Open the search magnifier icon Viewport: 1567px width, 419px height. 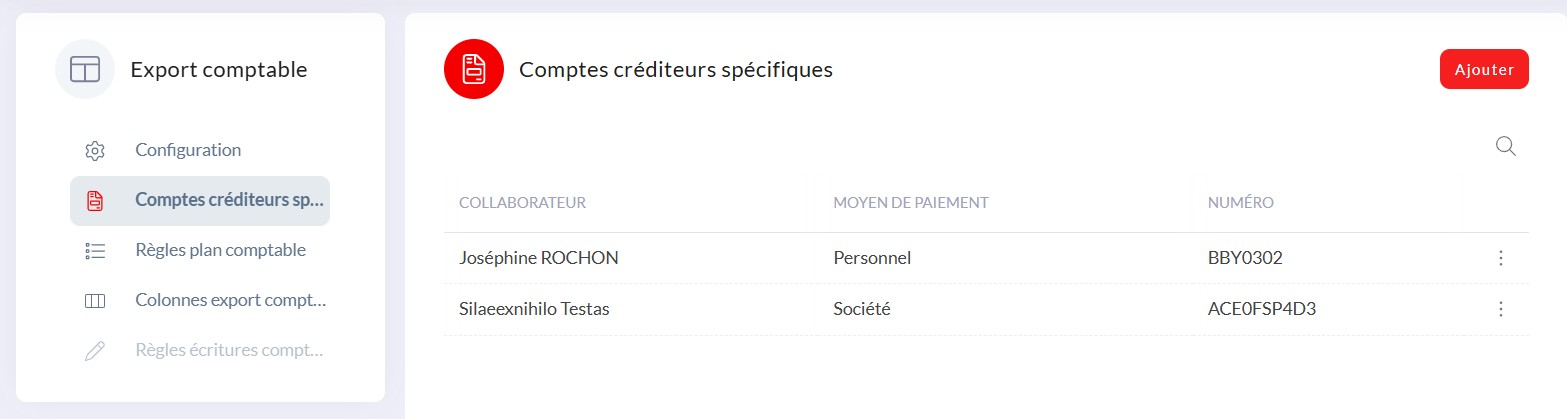coord(1505,147)
